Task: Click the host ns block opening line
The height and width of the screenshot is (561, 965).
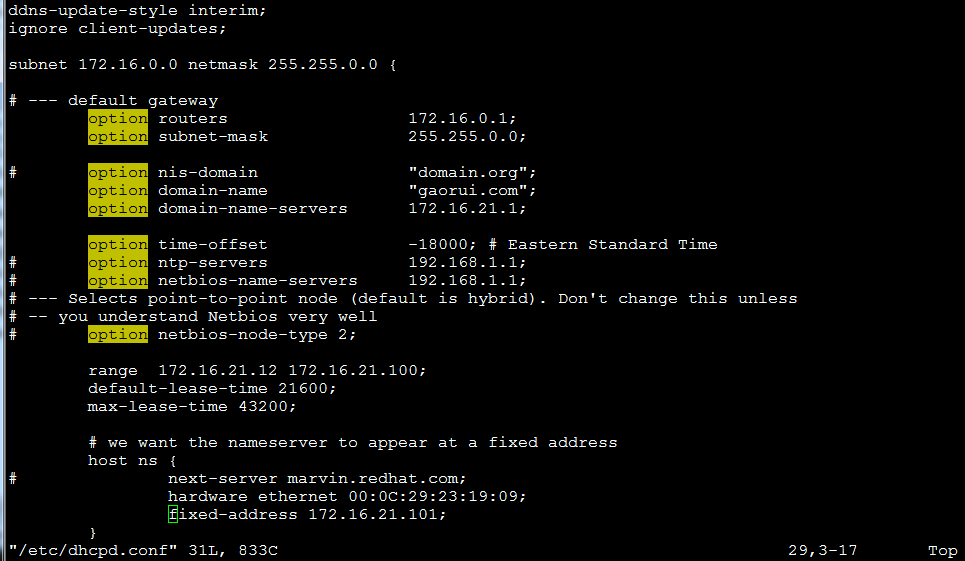Action: point(132,461)
